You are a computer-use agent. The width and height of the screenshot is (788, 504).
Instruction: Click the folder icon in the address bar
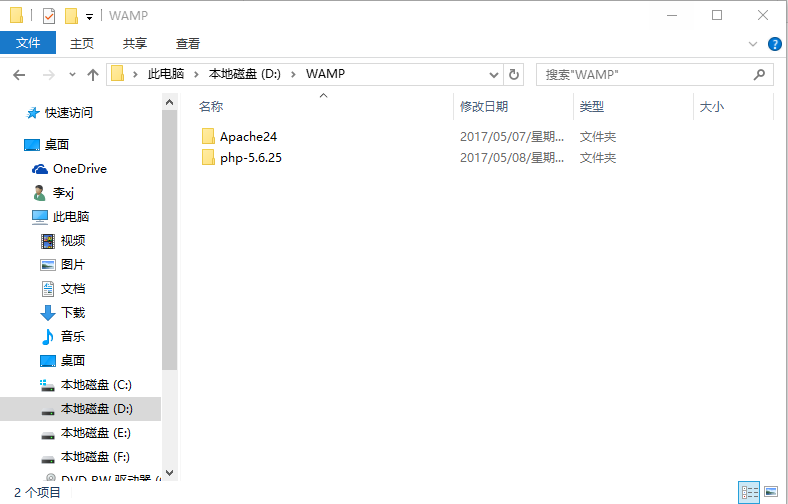(117, 74)
